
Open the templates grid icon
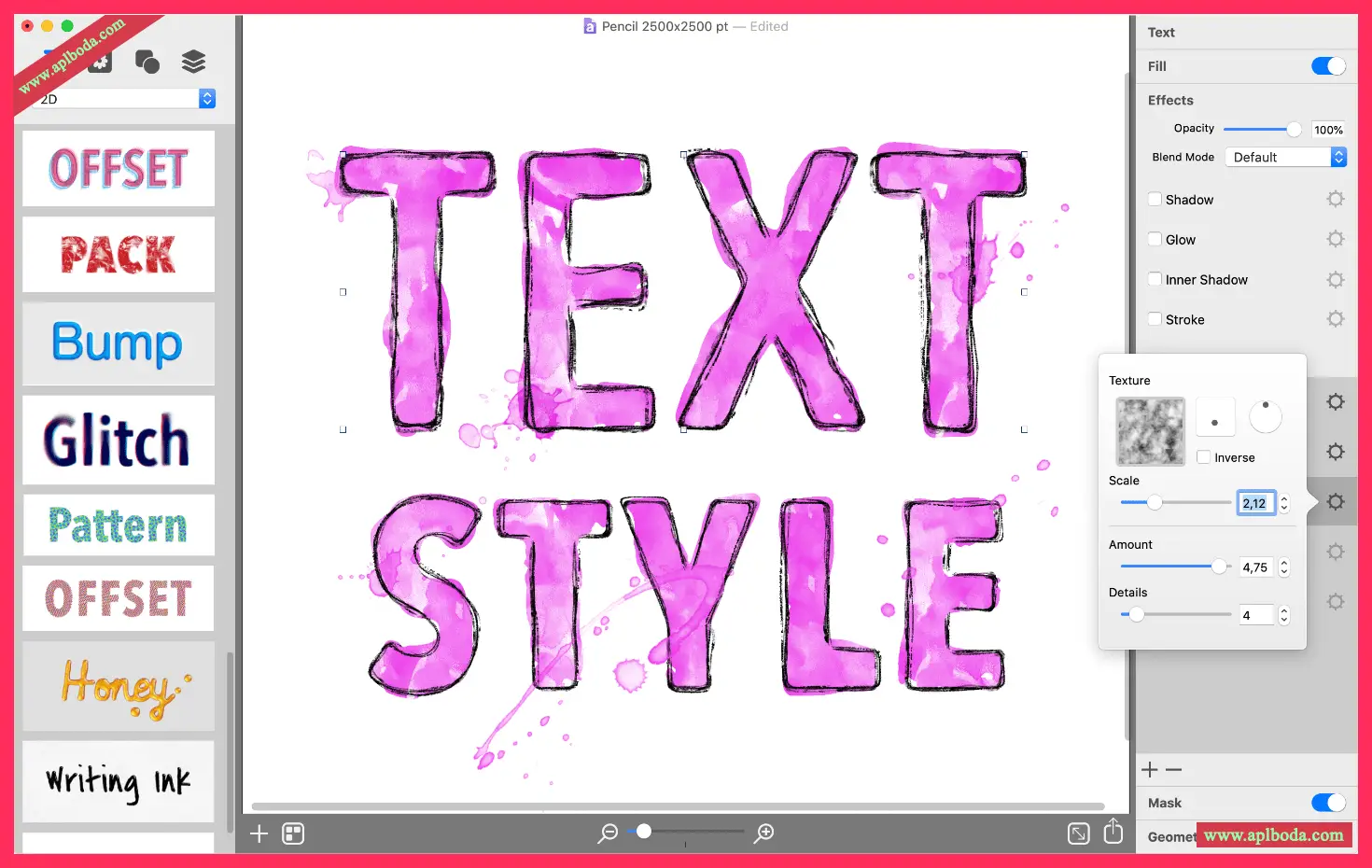pos(293,833)
